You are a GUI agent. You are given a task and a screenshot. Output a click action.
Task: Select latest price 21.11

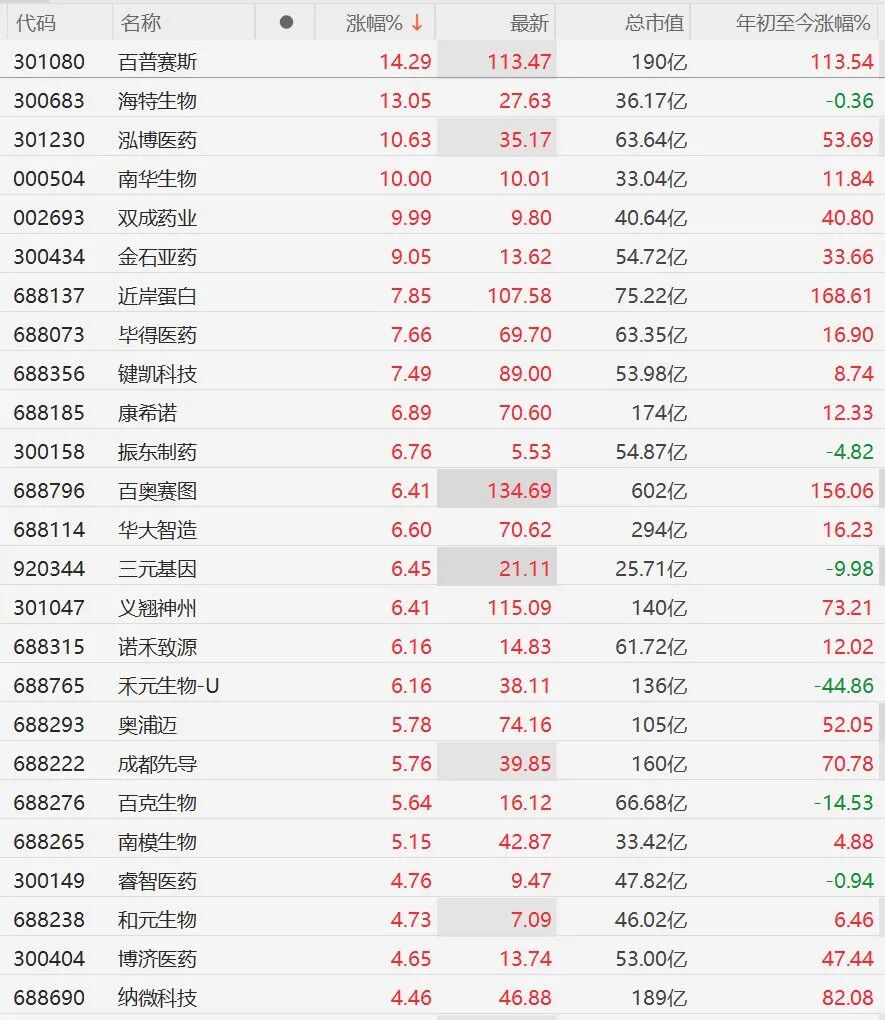tap(524, 569)
